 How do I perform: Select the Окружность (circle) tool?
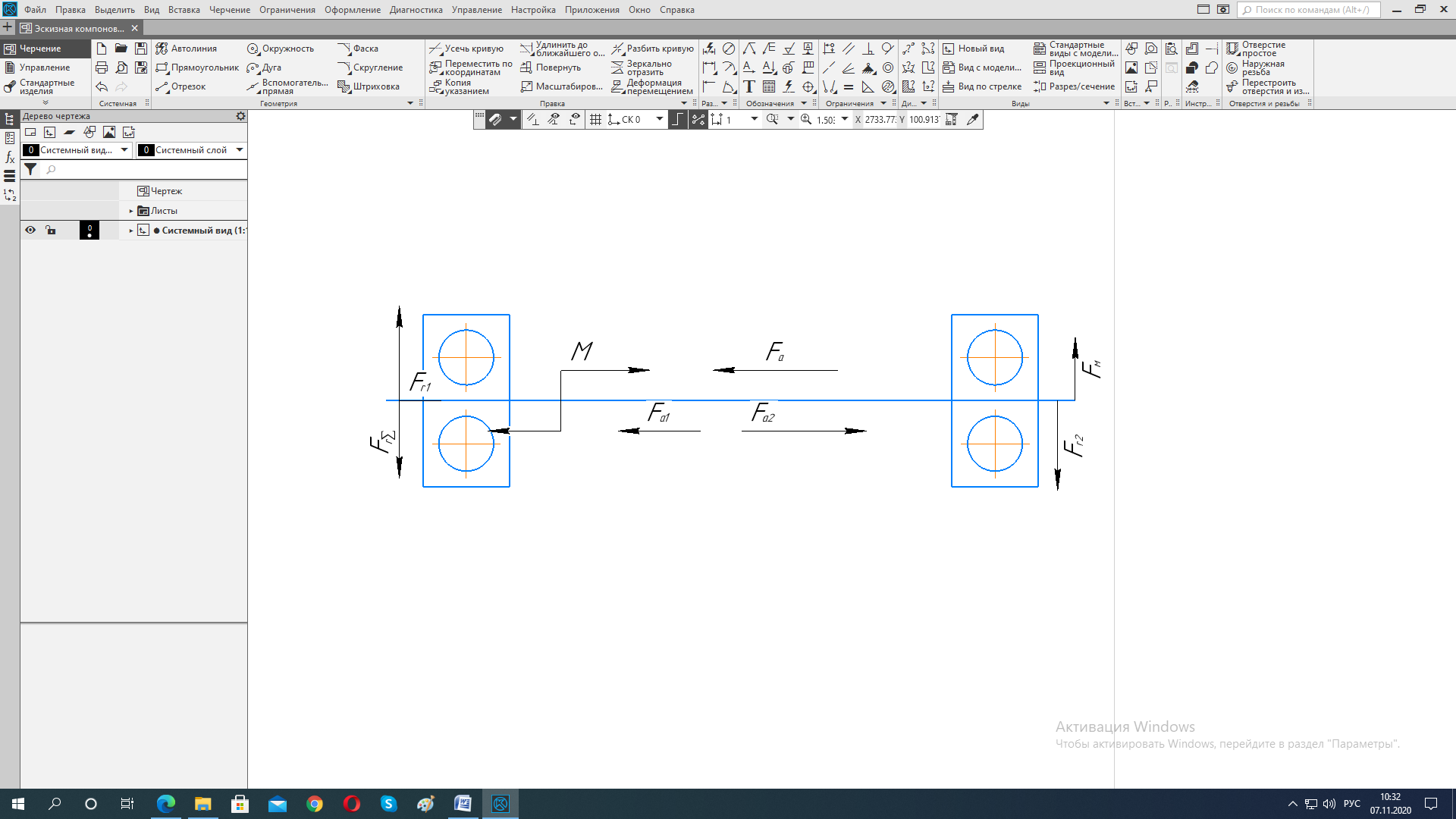tap(280, 49)
